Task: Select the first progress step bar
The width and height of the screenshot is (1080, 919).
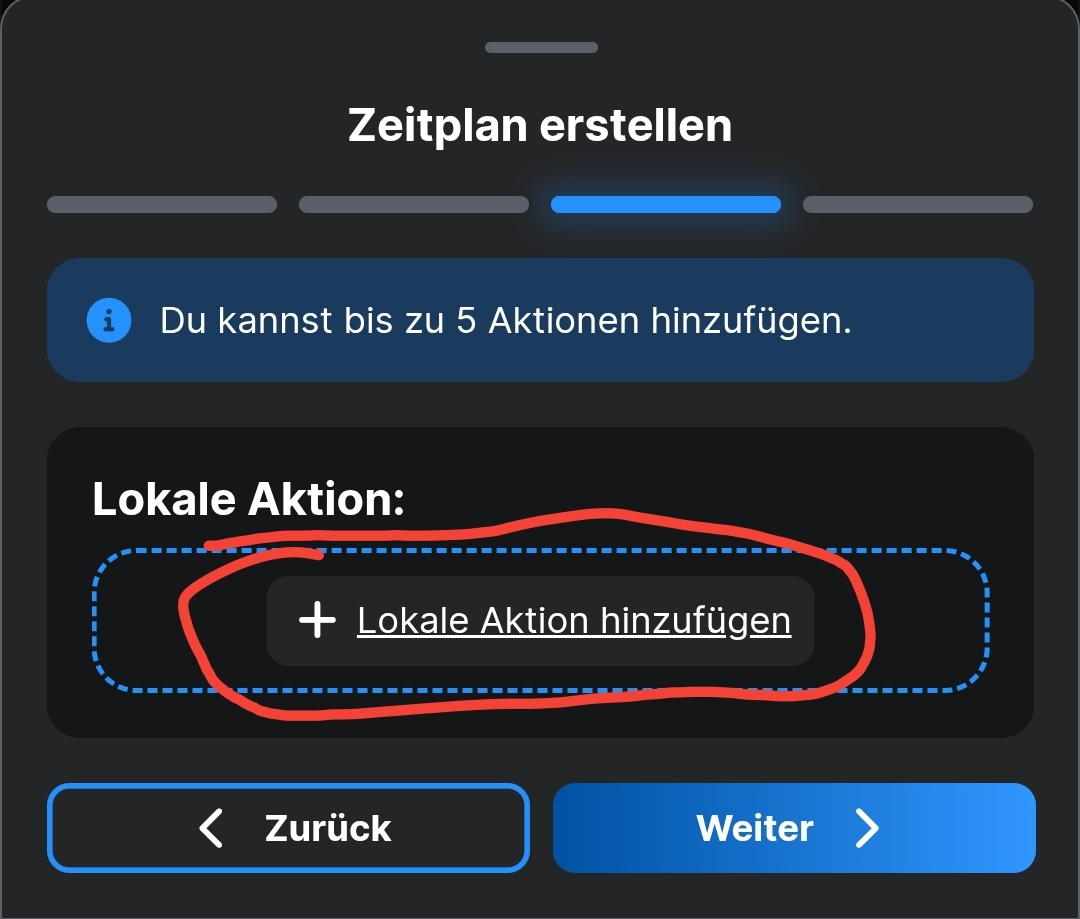Action: pyautogui.click(x=162, y=205)
